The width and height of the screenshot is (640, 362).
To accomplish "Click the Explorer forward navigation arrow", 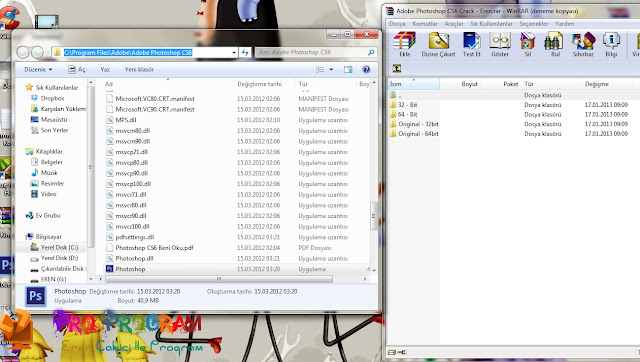I will coord(38,52).
